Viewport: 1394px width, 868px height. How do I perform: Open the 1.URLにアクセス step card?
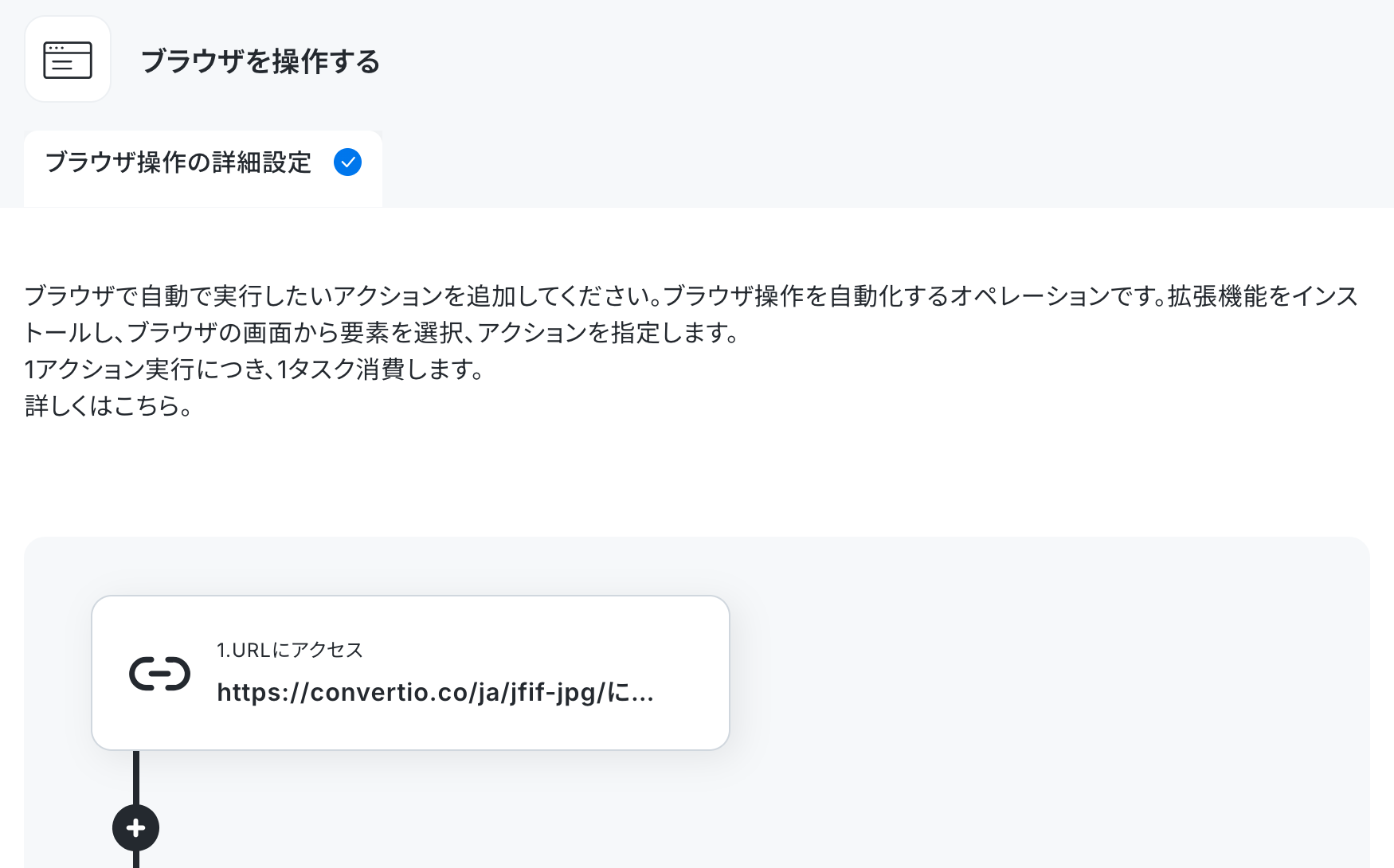pyautogui.click(x=410, y=673)
